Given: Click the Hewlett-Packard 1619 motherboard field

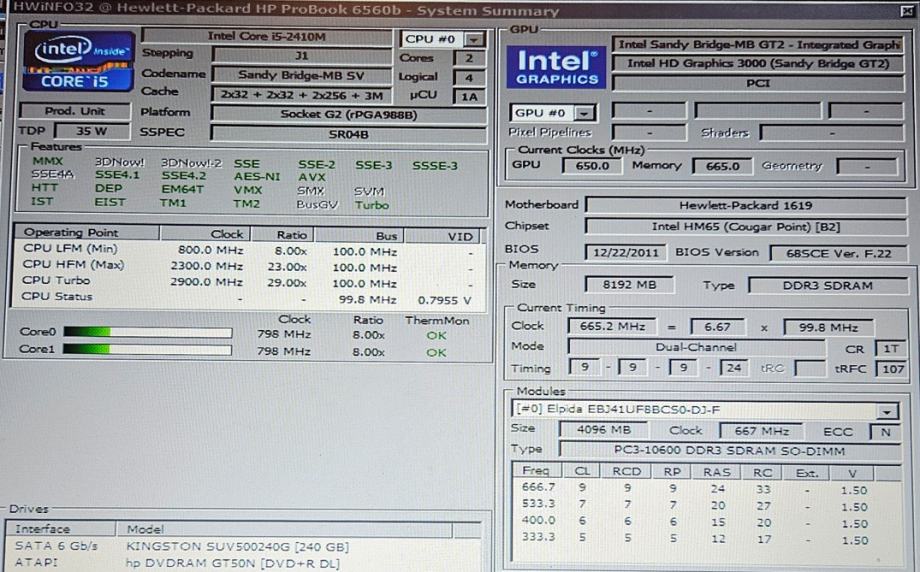Looking at the screenshot, I should tap(746, 205).
